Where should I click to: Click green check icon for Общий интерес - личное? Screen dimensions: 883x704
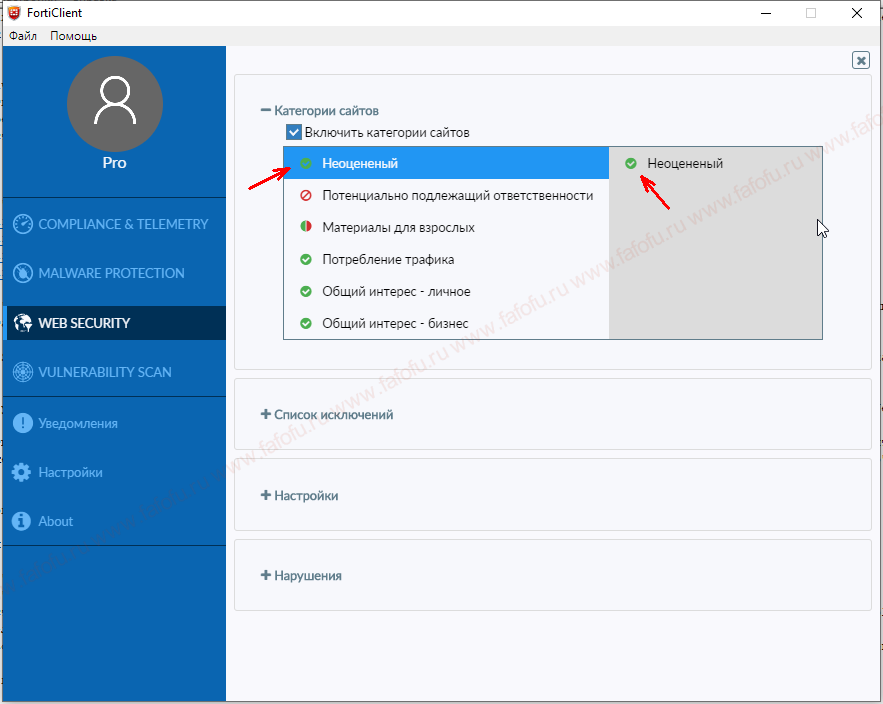[306, 291]
